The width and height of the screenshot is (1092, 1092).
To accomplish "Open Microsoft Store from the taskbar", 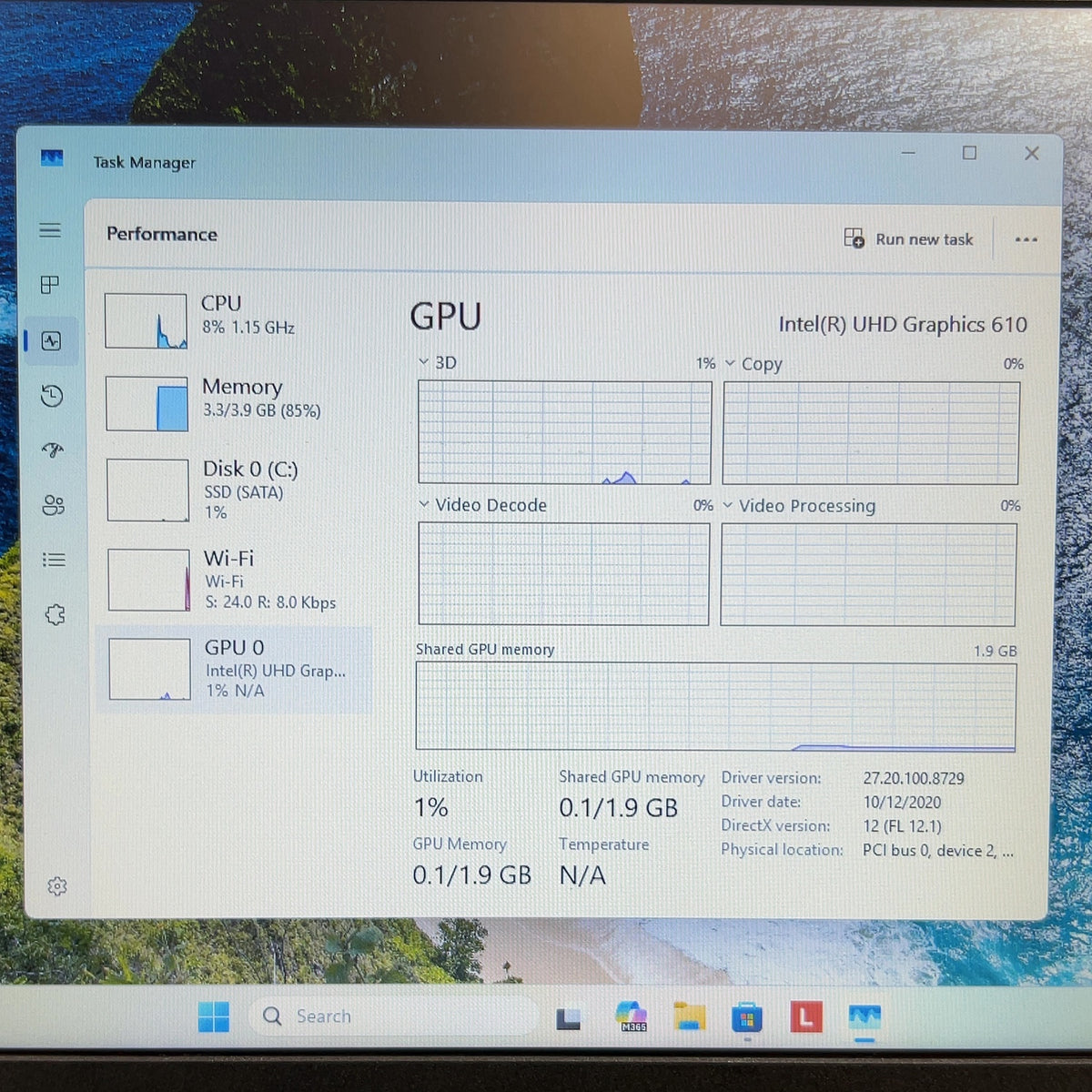I will pyautogui.click(x=746, y=1017).
